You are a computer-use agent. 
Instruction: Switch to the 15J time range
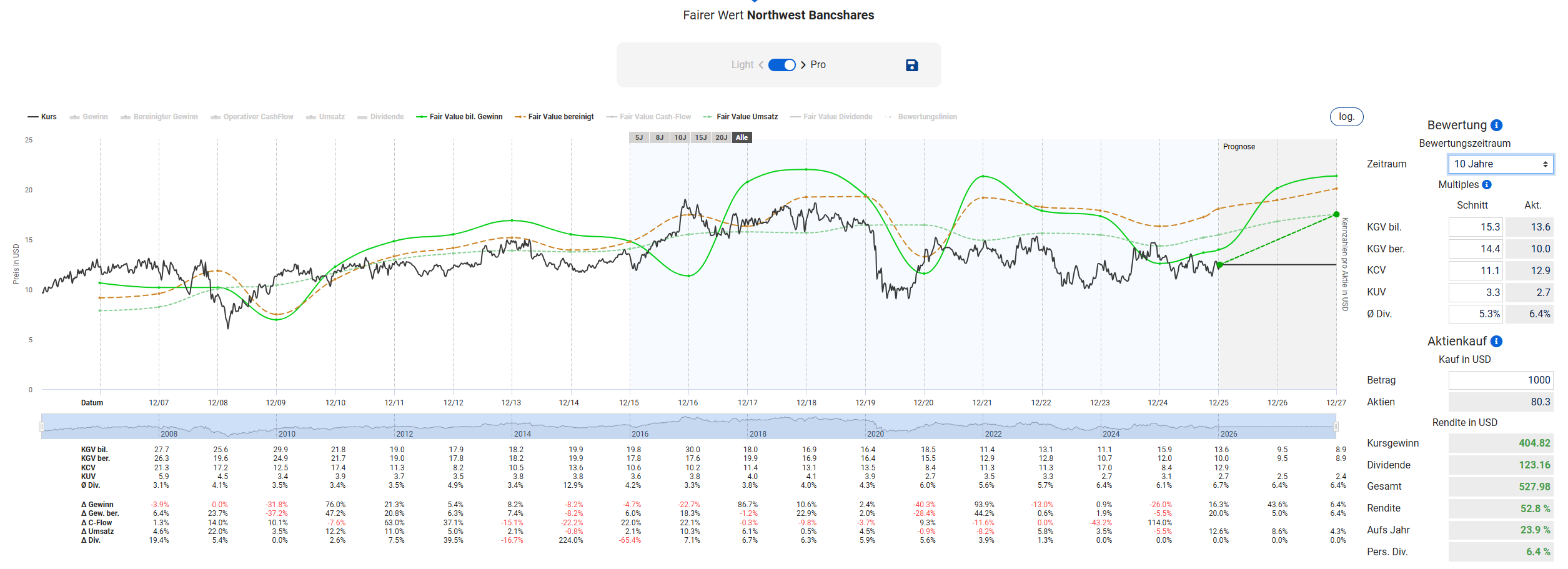point(701,137)
